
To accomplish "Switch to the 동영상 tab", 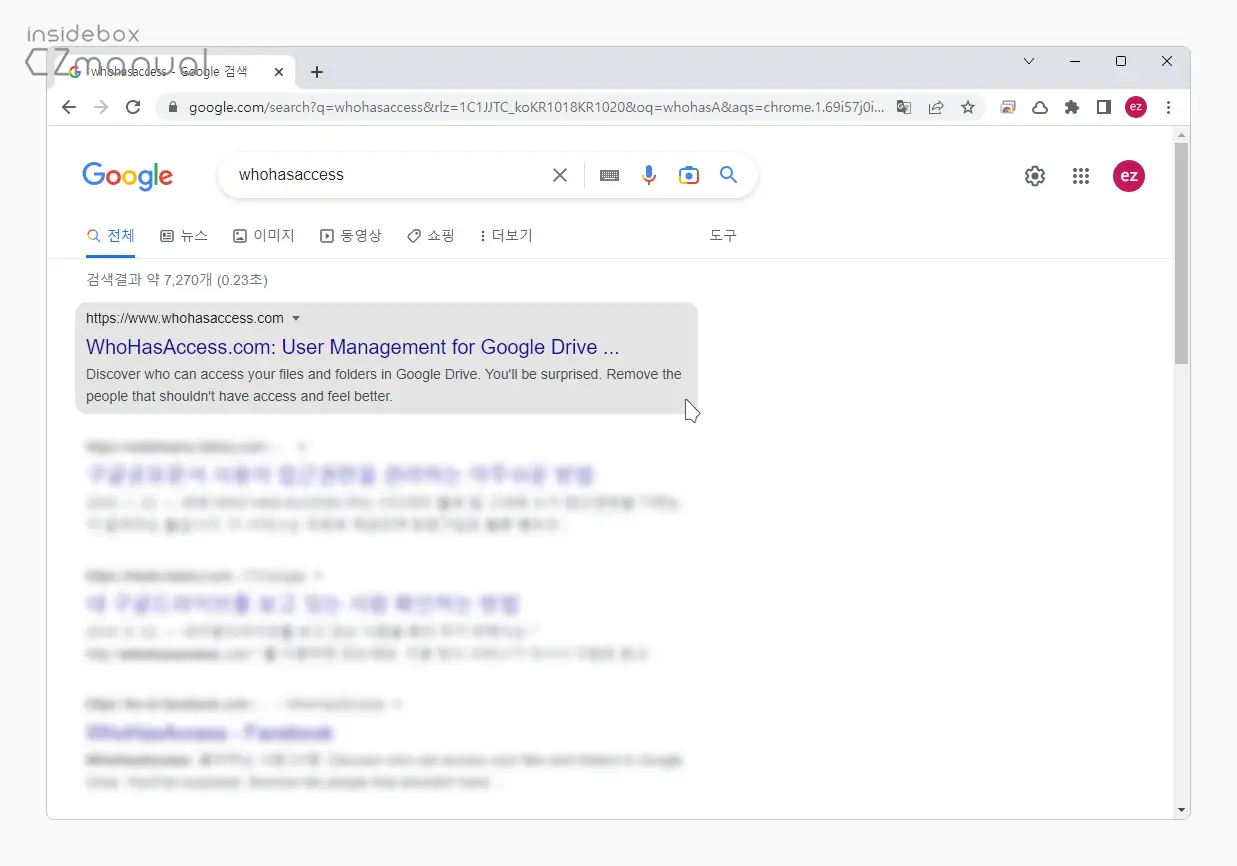I will 351,236.
